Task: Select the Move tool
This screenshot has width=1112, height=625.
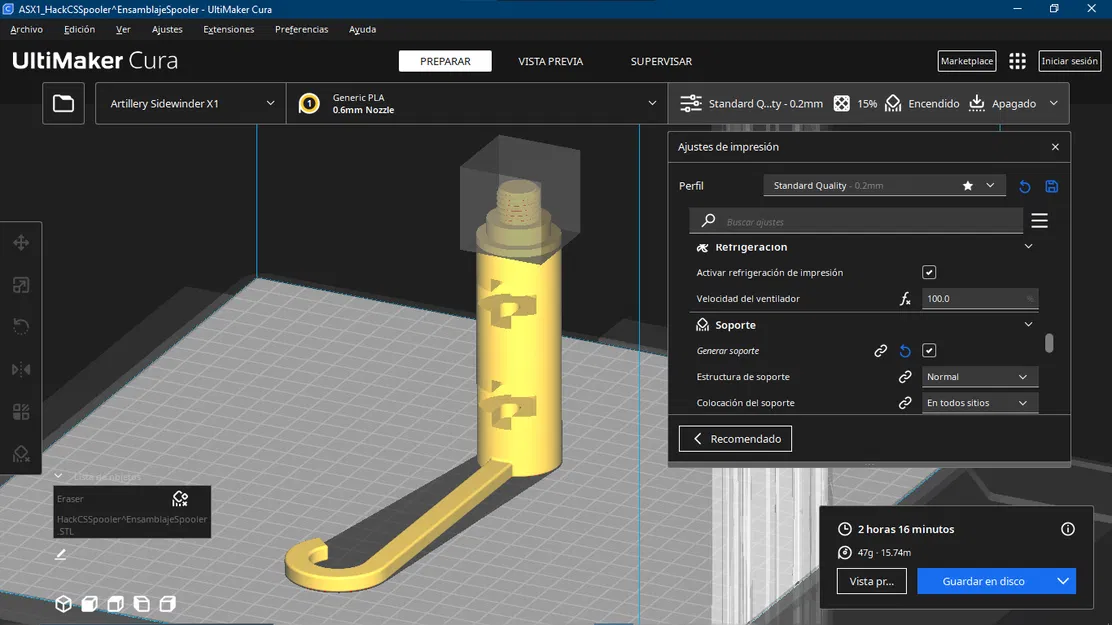Action: pyautogui.click(x=21, y=243)
